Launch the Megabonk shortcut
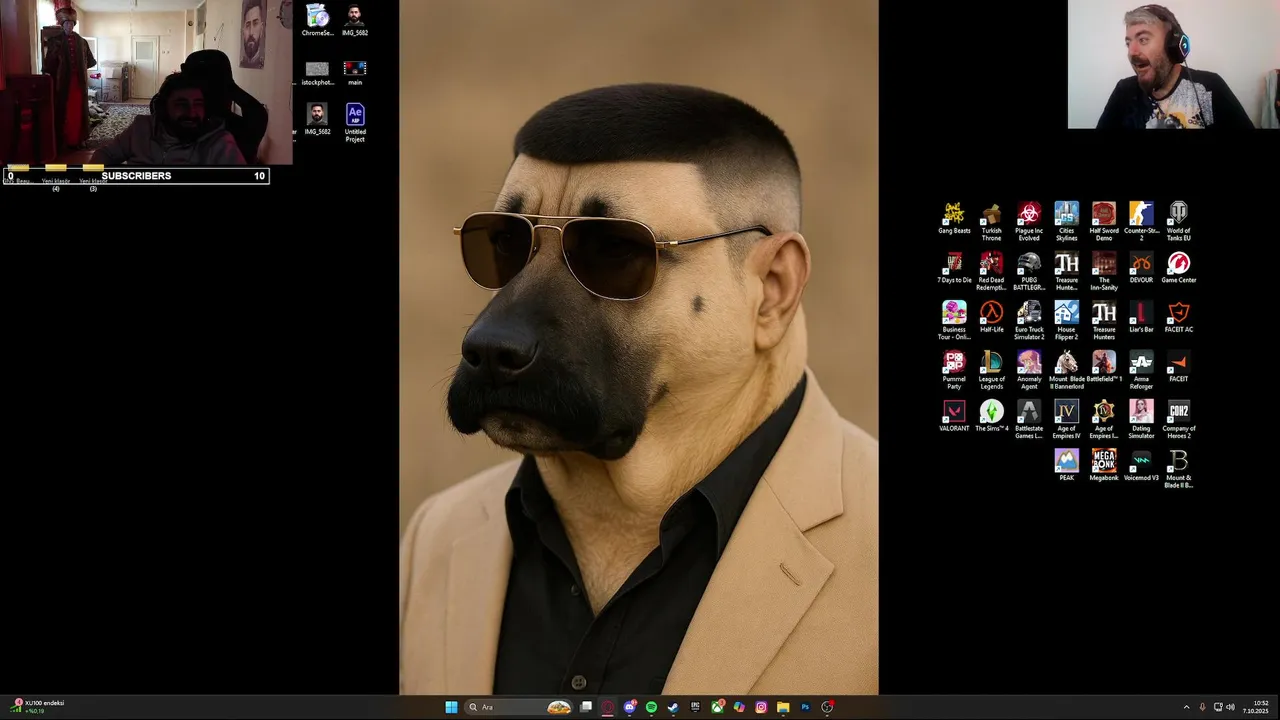The image size is (1280, 720). (x=1104, y=466)
